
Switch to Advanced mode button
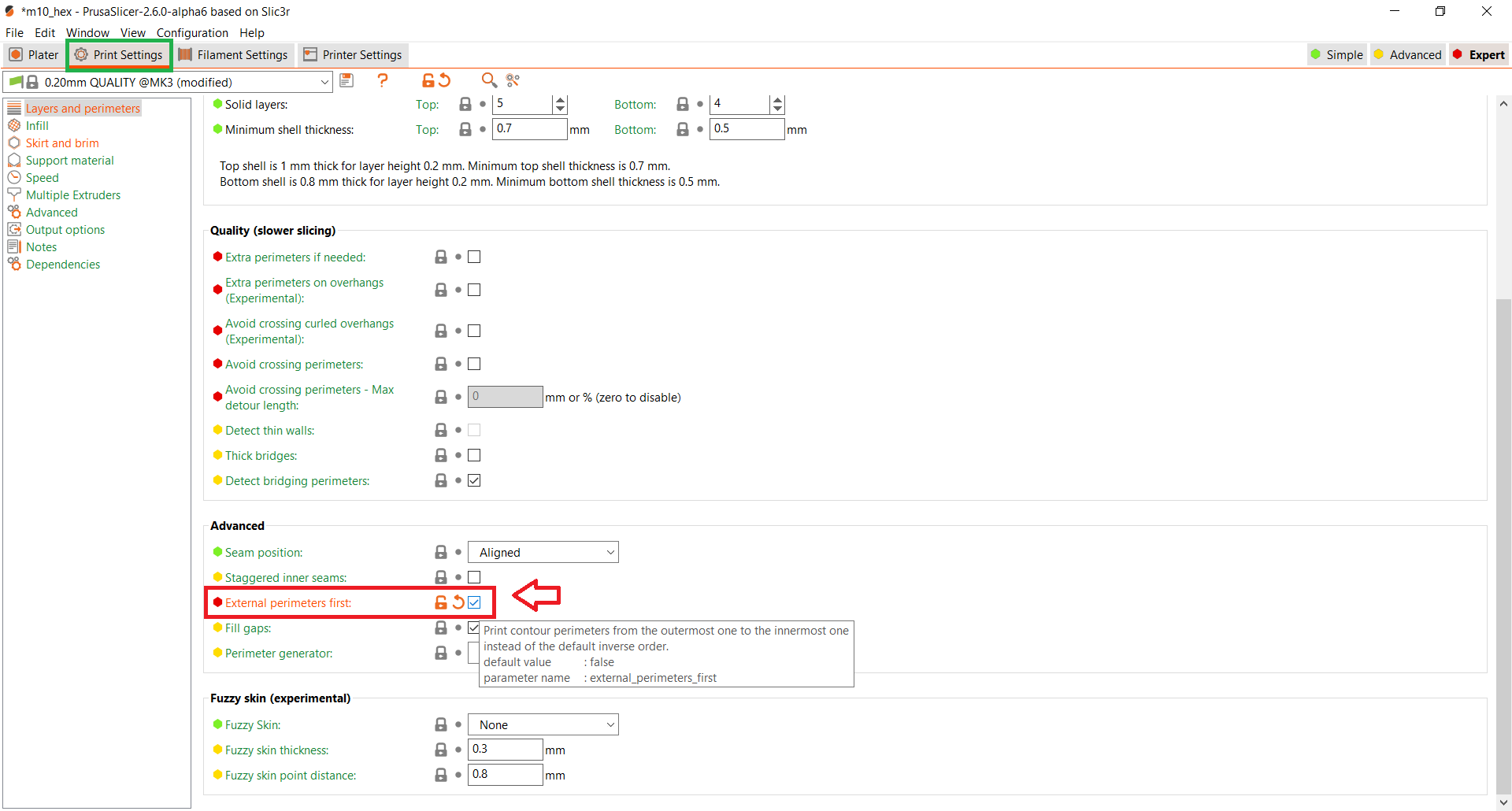[x=1407, y=54]
